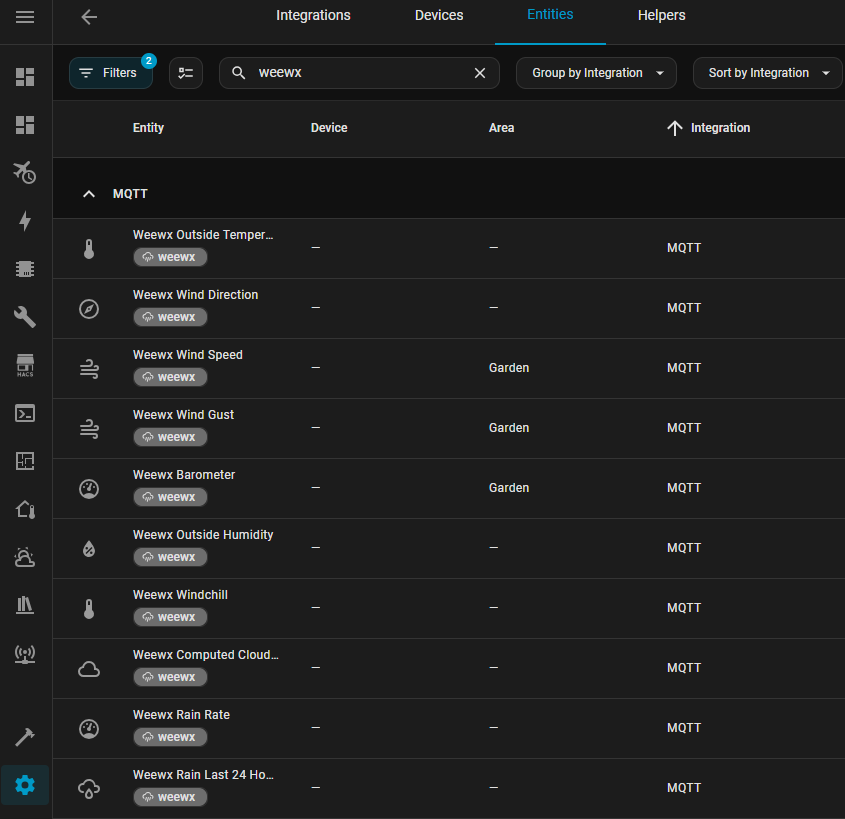This screenshot has height=819, width=845.
Task: Collapse the MQTT group
Action: click(x=89, y=194)
